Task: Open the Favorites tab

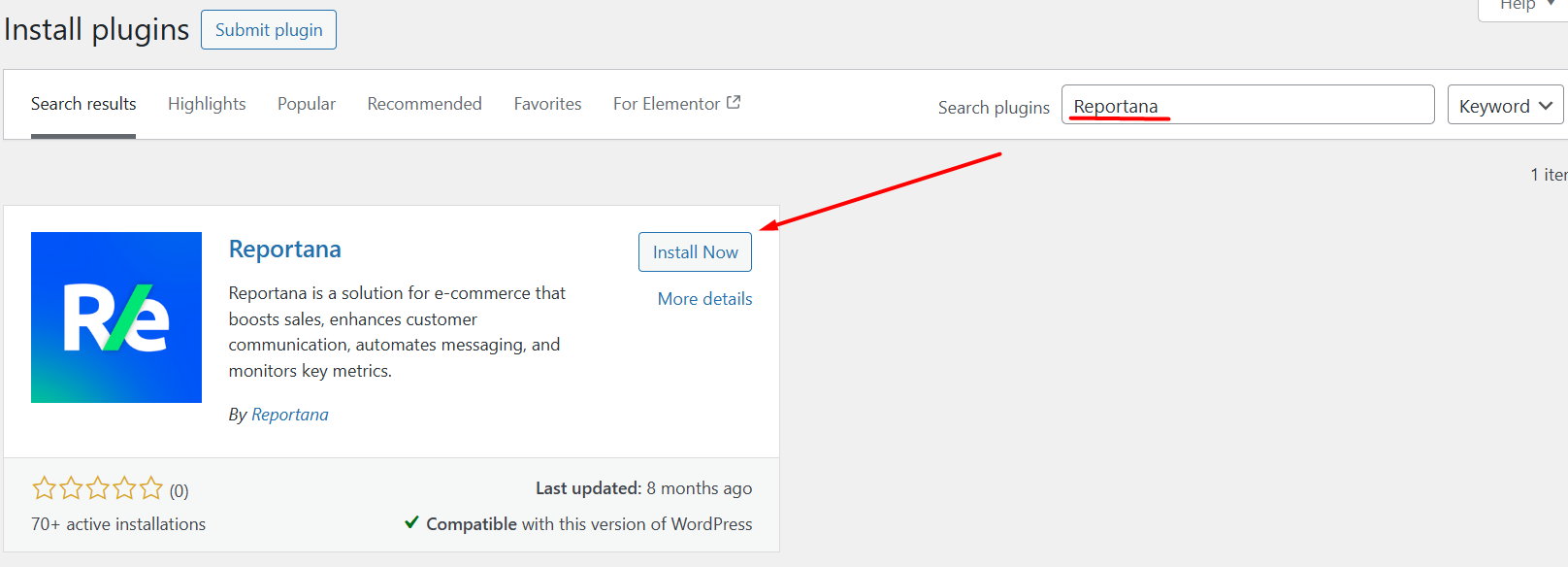Action: tap(547, 104)
